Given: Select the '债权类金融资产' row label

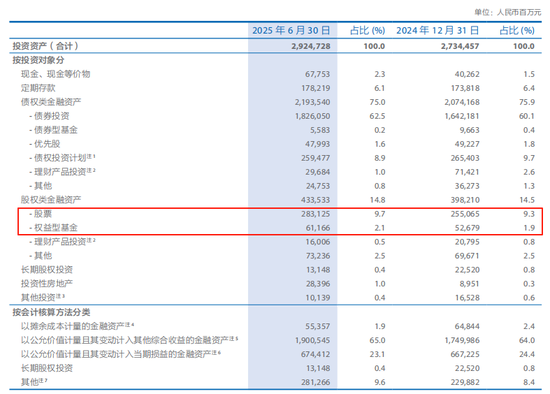Looking at the screenshot, I should pyautogui.click(x=51, y=102).
